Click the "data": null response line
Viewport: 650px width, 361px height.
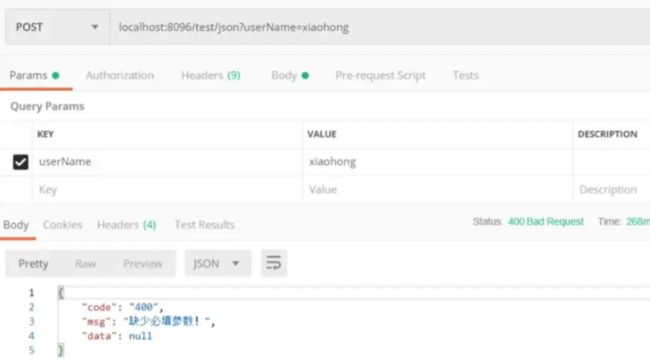coord(117,336)
